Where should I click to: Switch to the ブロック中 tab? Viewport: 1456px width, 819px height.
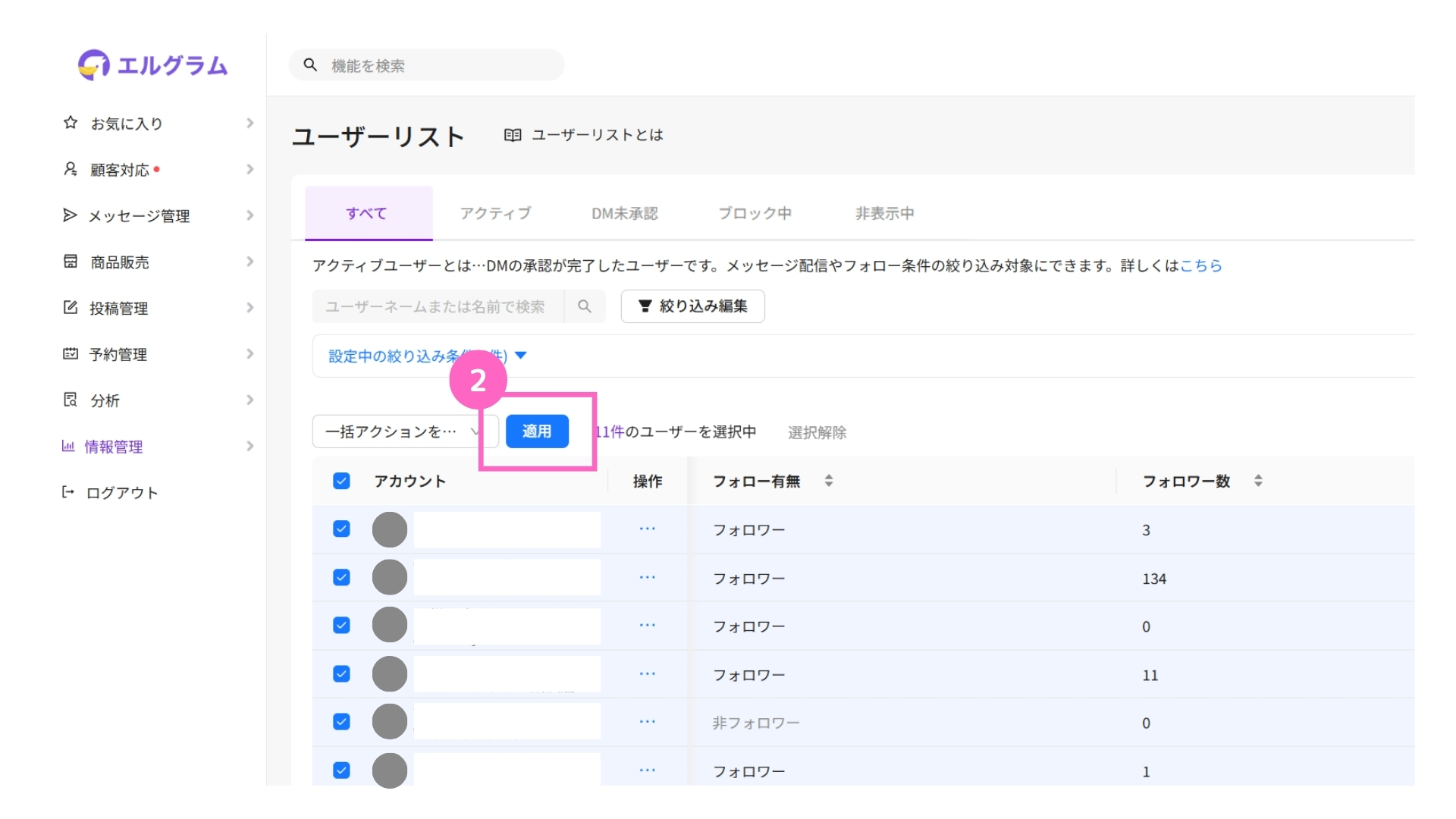(x=755, y=214)
